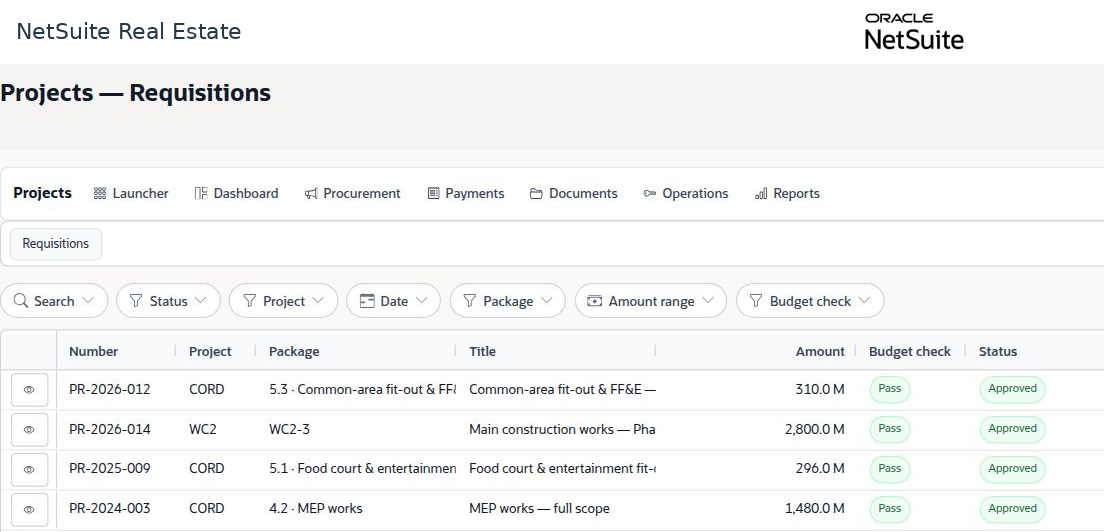Click the 4.2 · MEP works package cell

point(315,509)
